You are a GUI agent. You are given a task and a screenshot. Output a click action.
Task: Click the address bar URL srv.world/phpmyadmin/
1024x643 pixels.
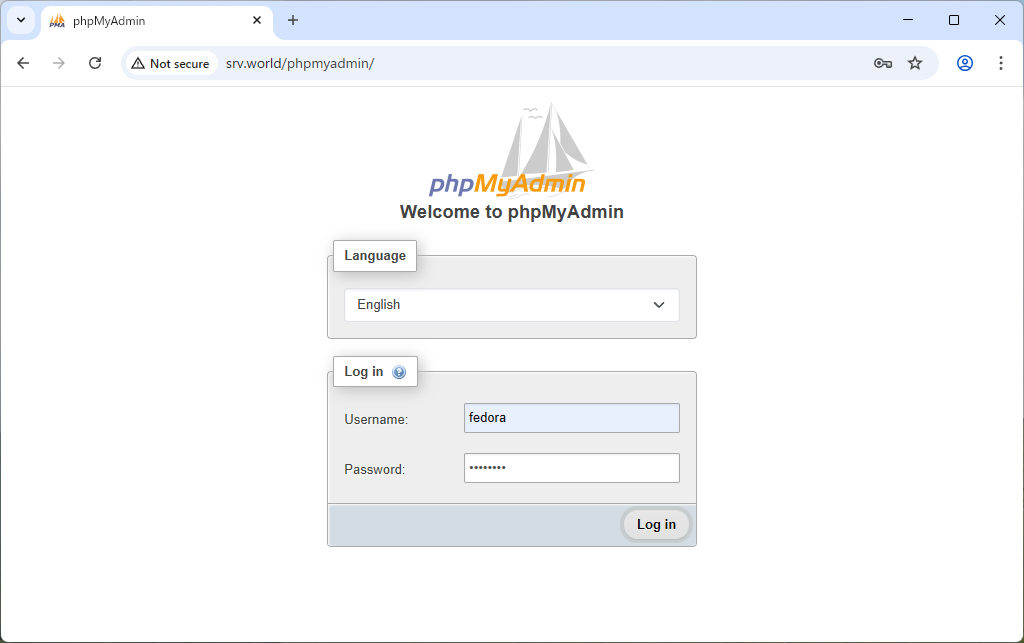(300, 63)
